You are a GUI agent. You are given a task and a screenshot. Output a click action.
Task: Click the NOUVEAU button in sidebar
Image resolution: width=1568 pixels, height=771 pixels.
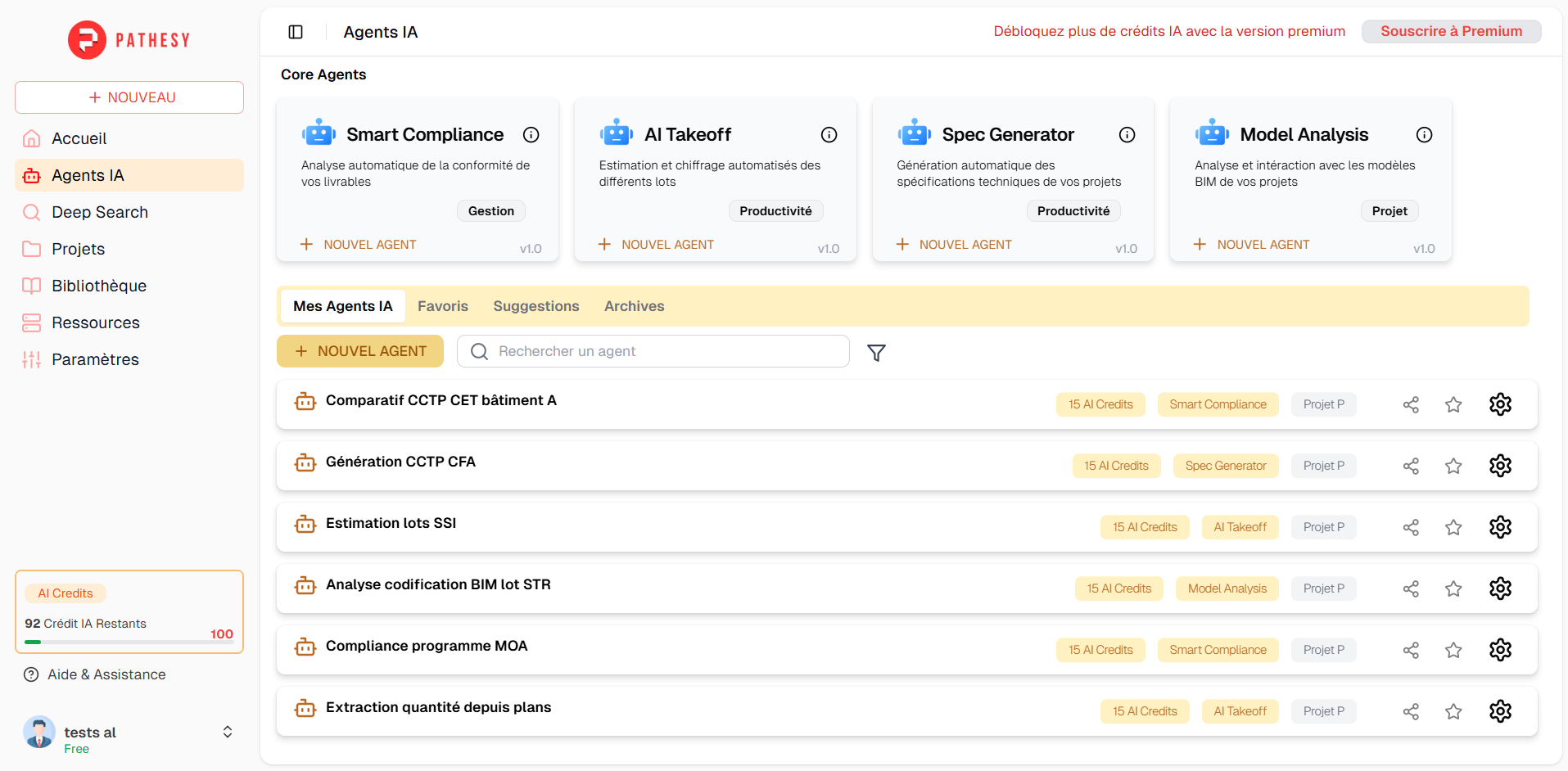click(x=129, y=97)
